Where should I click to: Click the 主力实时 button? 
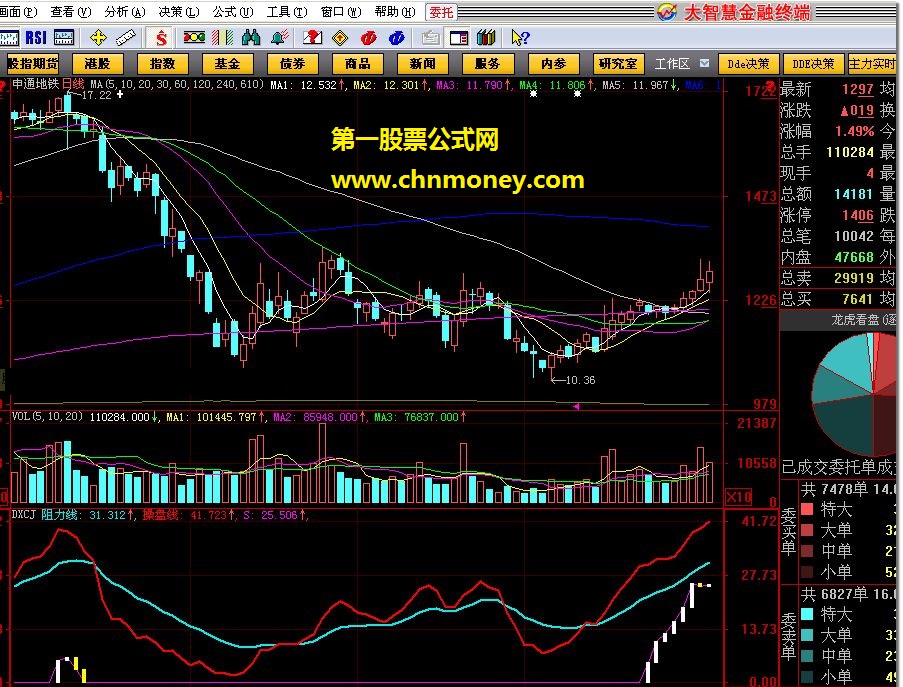click(872, 63)
